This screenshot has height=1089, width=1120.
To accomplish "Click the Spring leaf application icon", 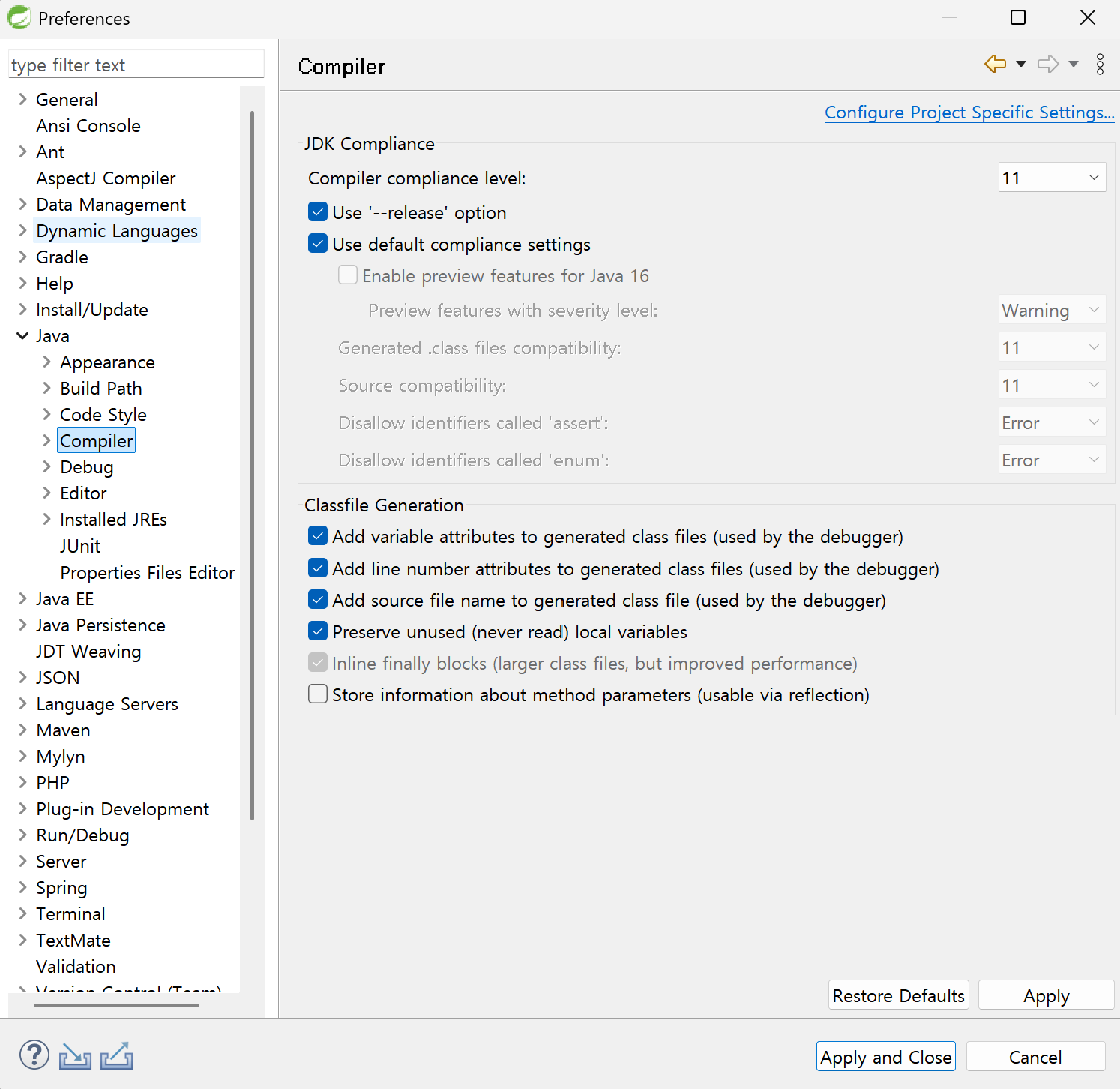I will 19,17.
